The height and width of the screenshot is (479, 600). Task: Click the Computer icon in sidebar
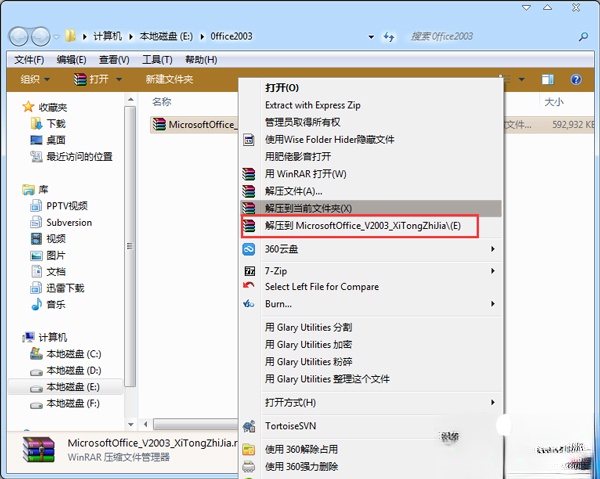point(29,337)
